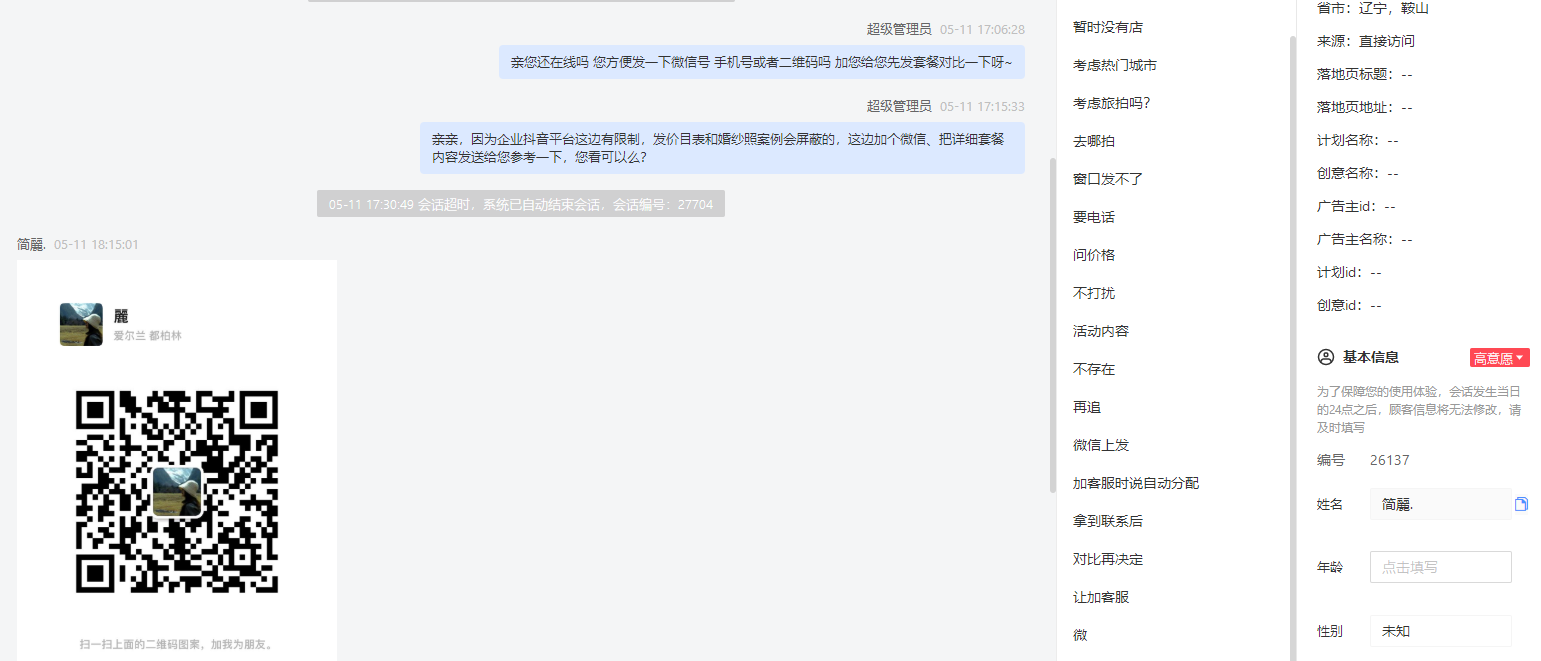Image resolution: width=1541 pixels, height=661 pixels.
Task: Click the 姓名 field showing 简麗.
Action: click(x=1440, y=504)
